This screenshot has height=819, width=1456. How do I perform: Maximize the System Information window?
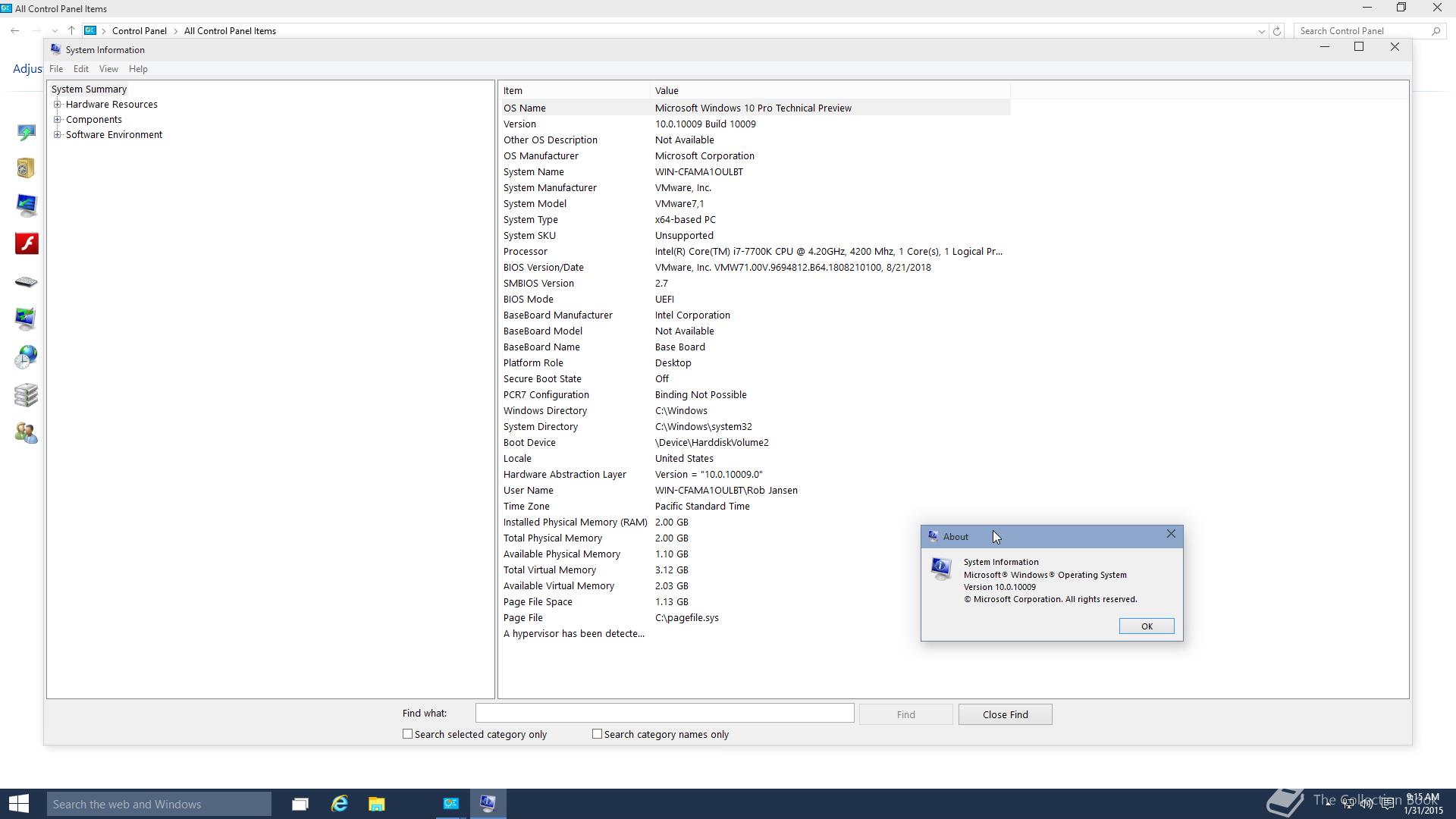[x=1359, y=47]
